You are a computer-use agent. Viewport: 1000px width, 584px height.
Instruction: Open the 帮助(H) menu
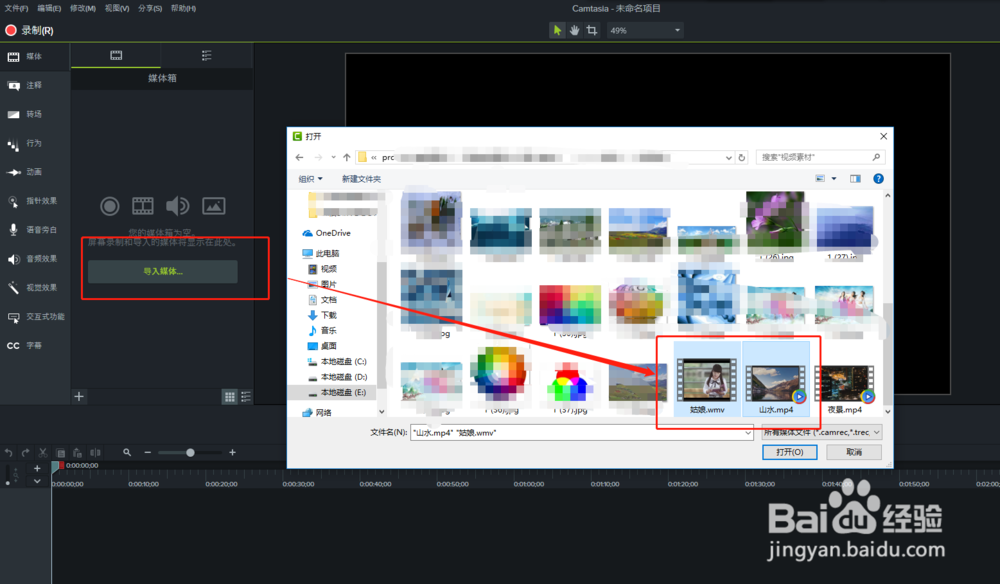(x=184, y=8)
